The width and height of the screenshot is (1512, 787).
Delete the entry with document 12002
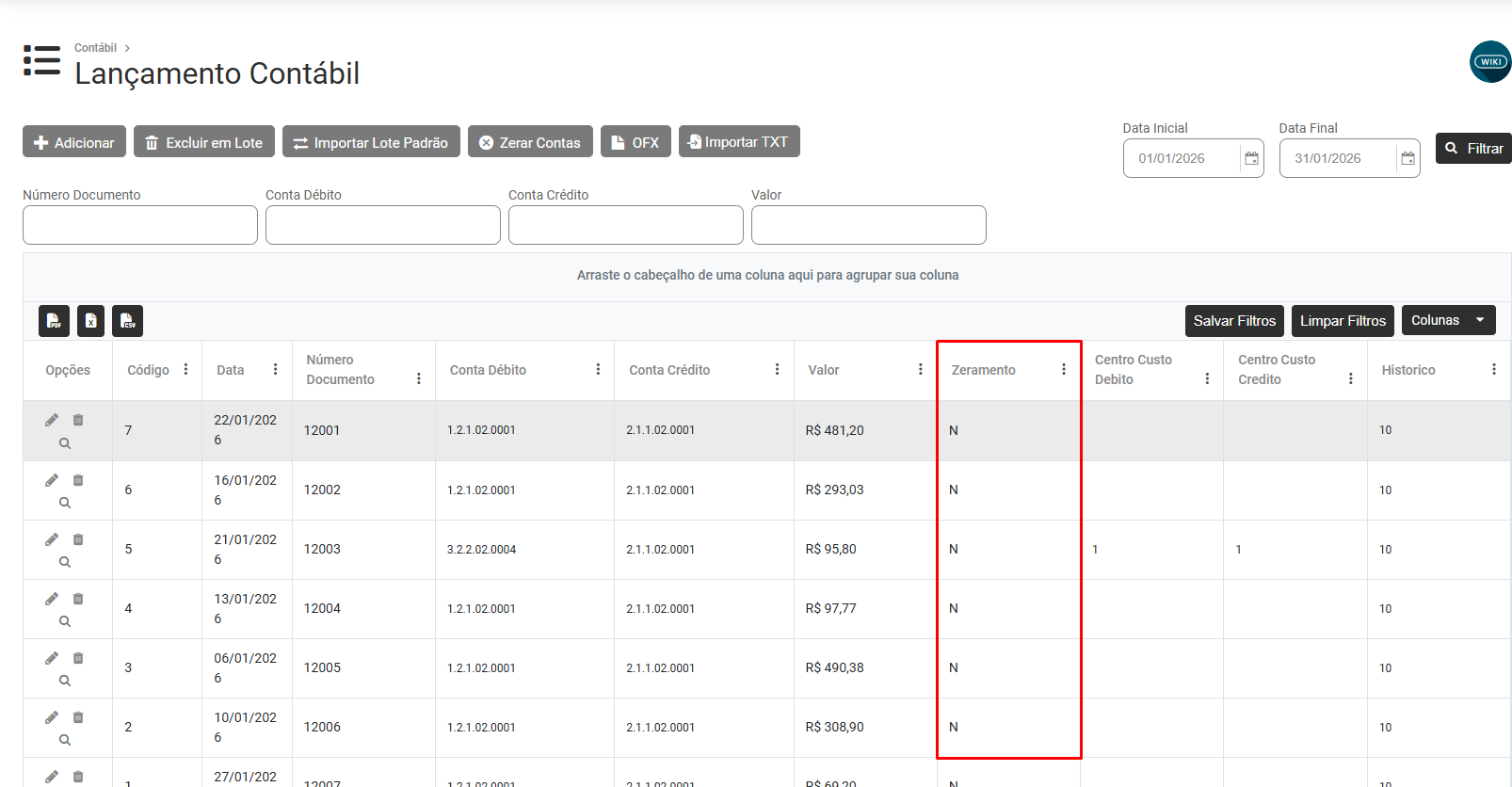(78, 480)
